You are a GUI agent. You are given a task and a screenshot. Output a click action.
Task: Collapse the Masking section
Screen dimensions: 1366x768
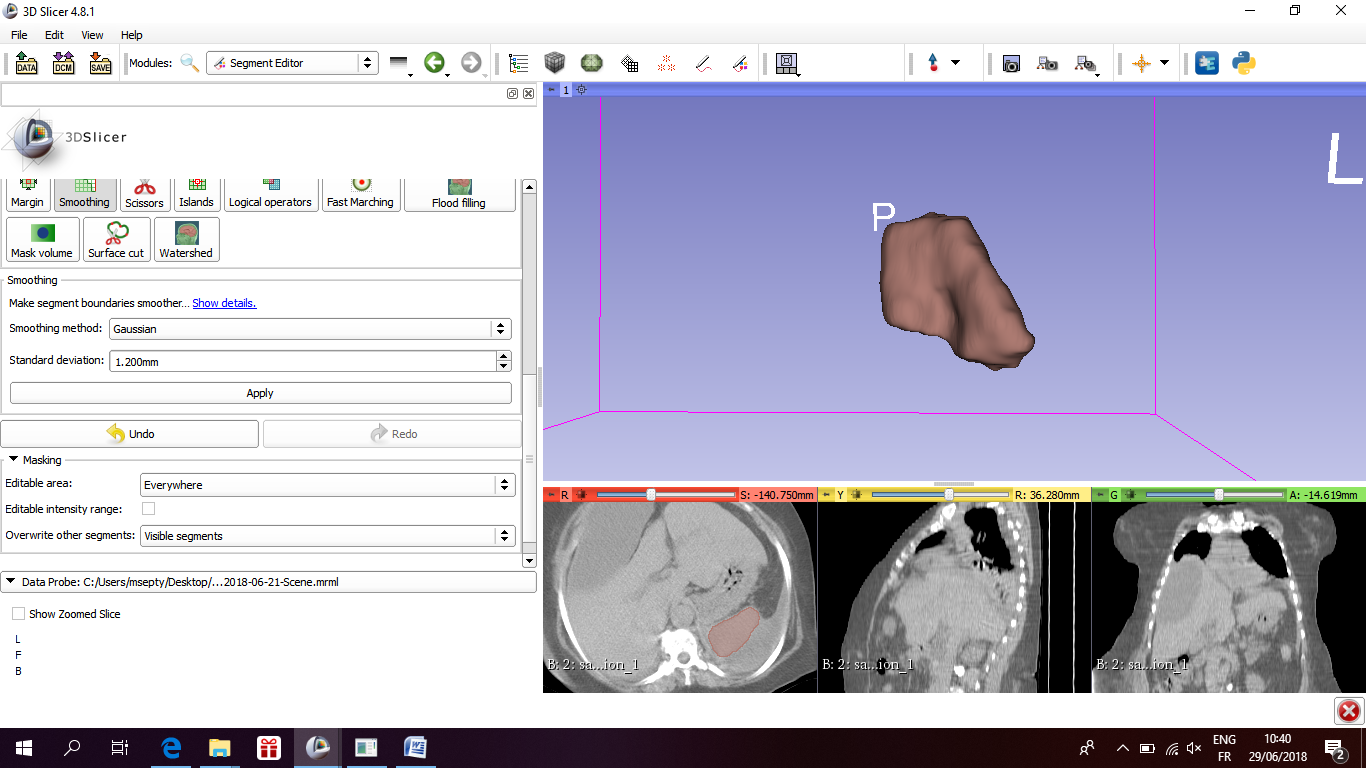pos(13,460)
